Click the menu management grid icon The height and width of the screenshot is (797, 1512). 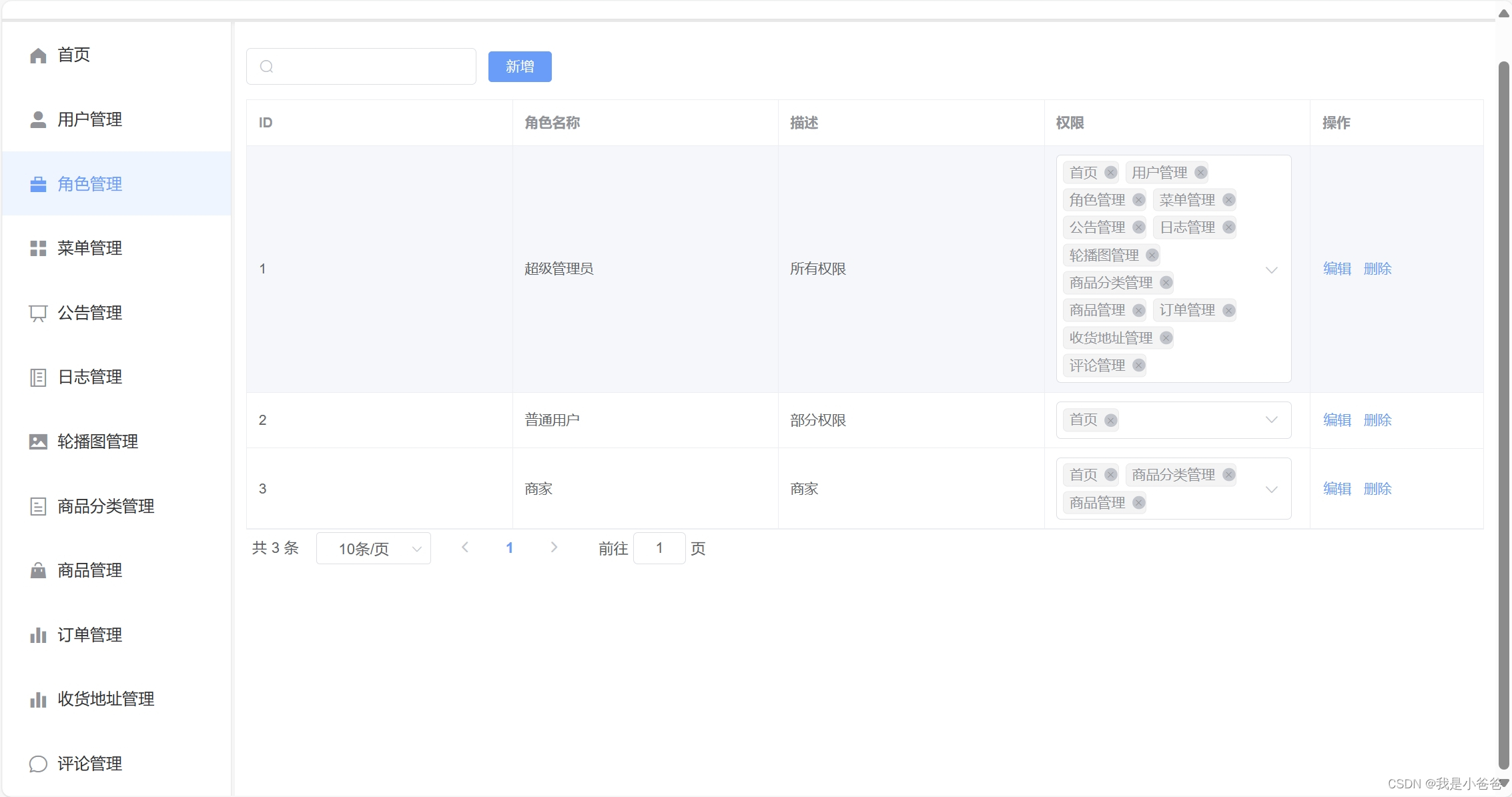tap(38, 249)
